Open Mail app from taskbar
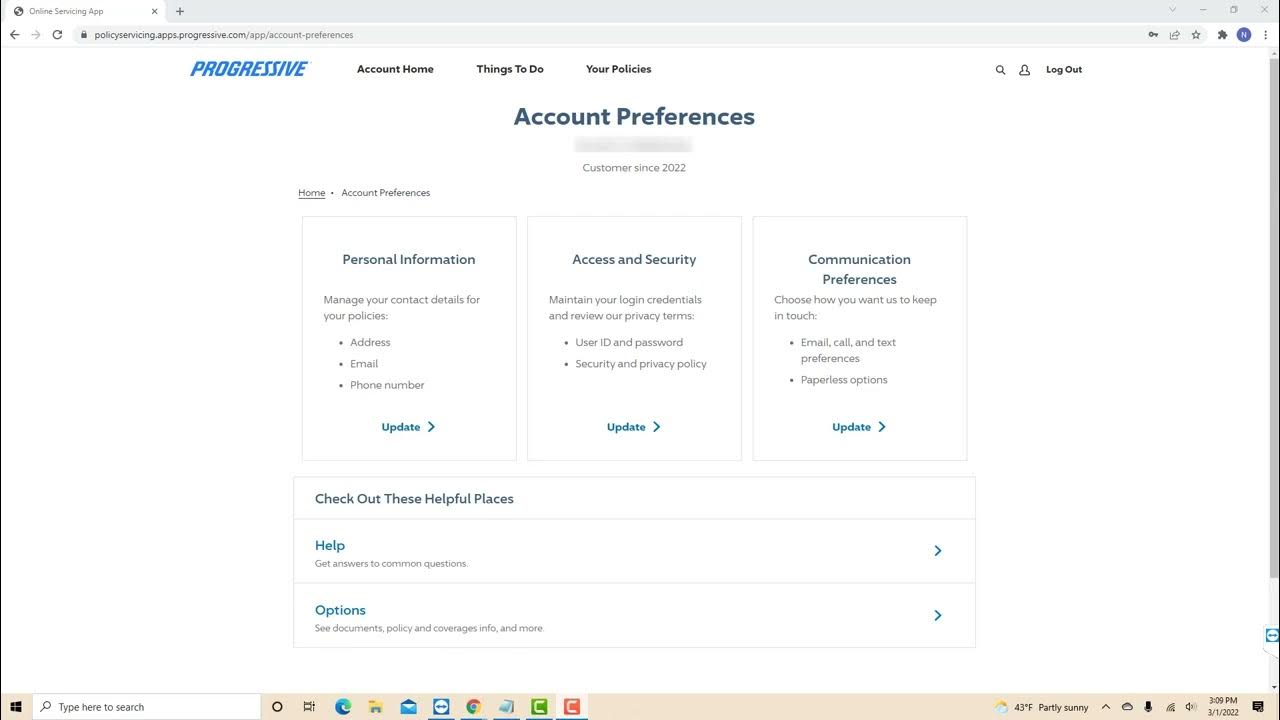This screenshot has width=1280, height=720. pos(408,707)
